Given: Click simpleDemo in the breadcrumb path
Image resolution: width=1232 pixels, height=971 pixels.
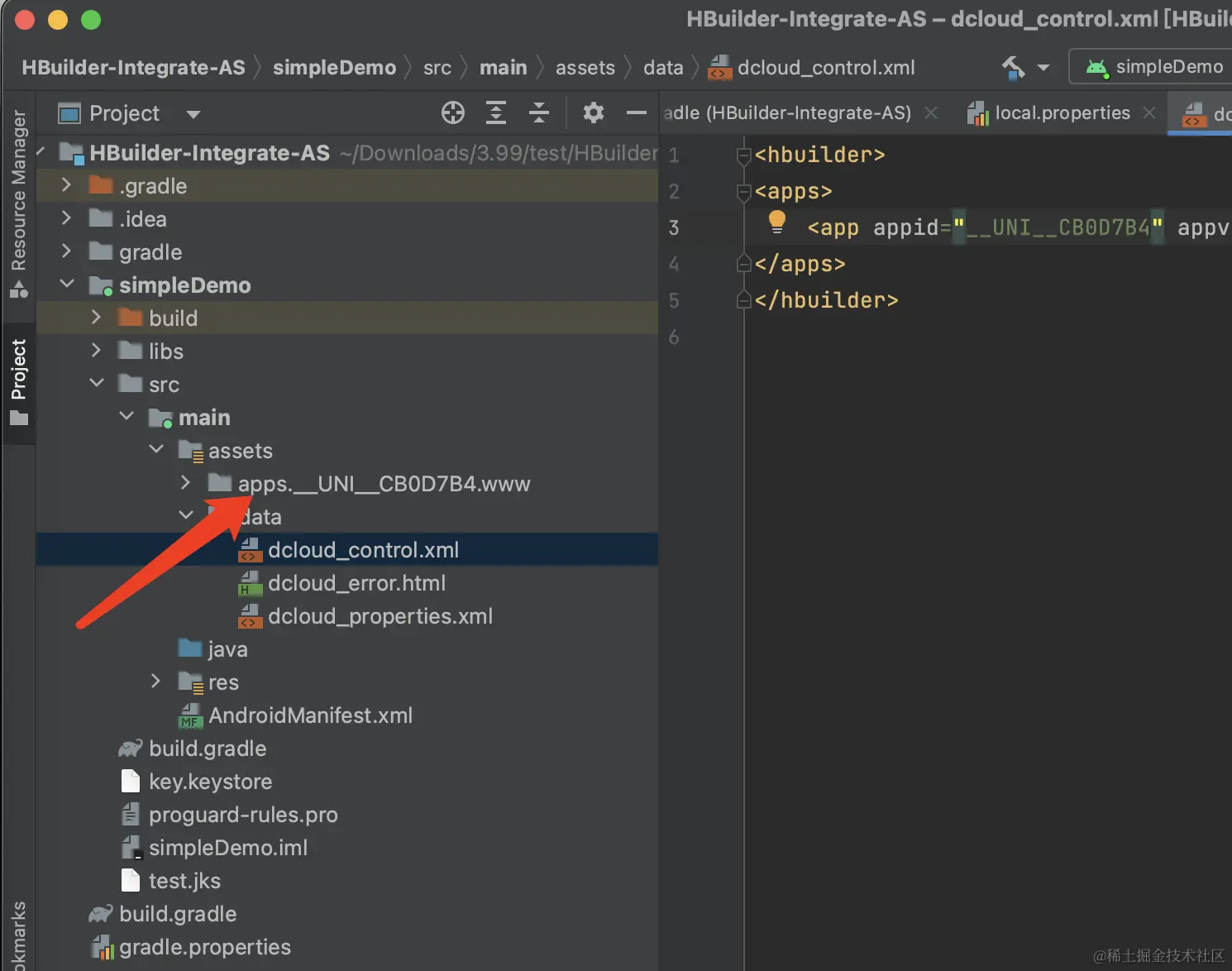Looking at the screenshot, I should pyautogui.click(x=335, y=68).
